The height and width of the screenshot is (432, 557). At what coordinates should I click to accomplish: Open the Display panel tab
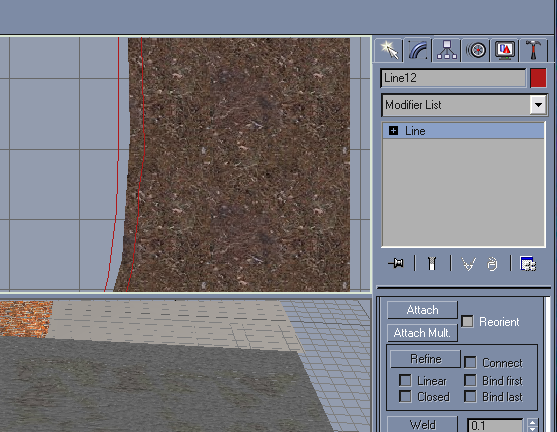[x=505, y=50]
